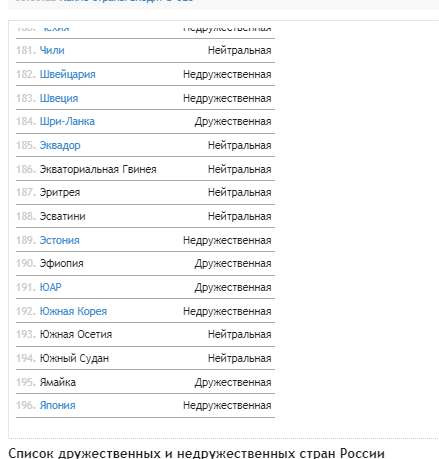Open the Швейцария link
This screenshot has height=459, width=439.
coord(68,74)
